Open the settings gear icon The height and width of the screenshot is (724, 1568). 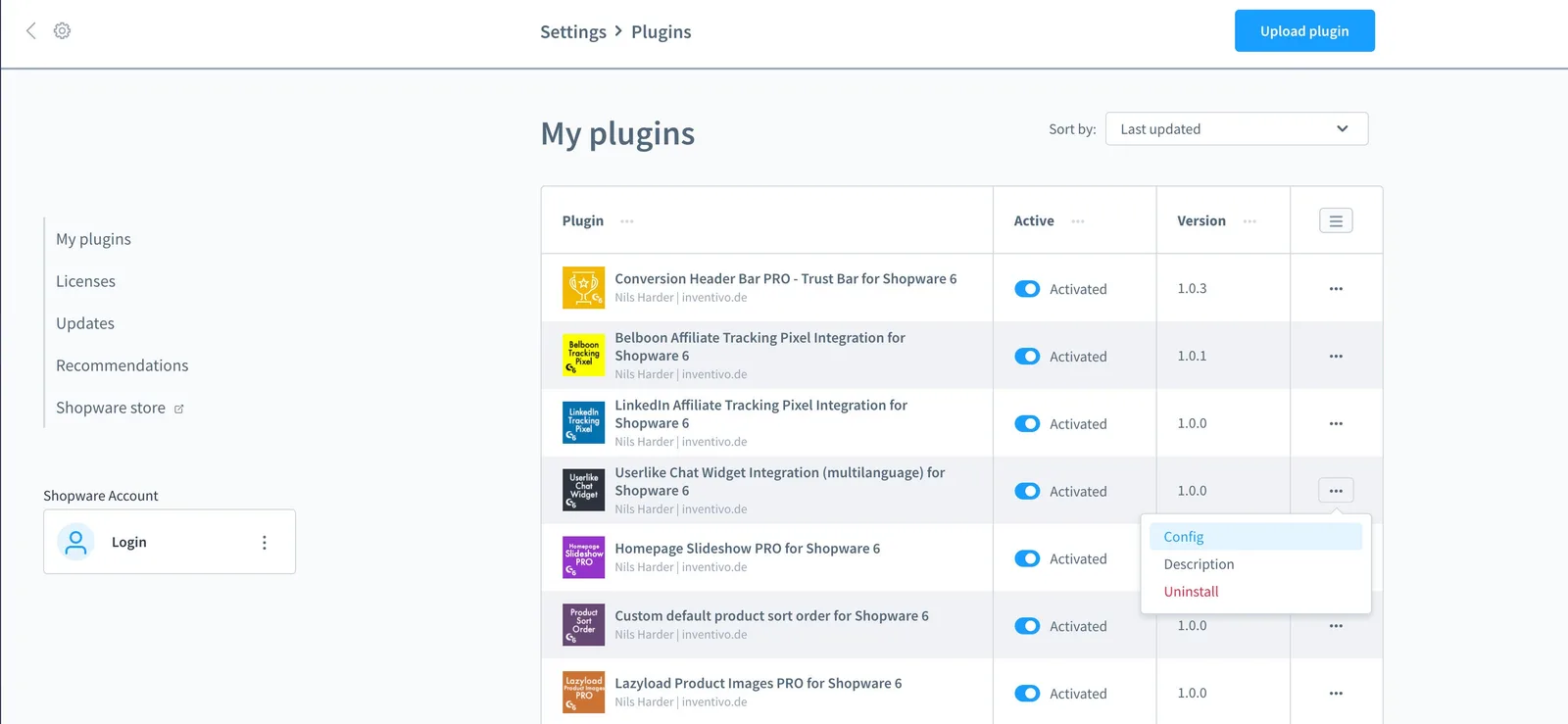tap(62, 30)
